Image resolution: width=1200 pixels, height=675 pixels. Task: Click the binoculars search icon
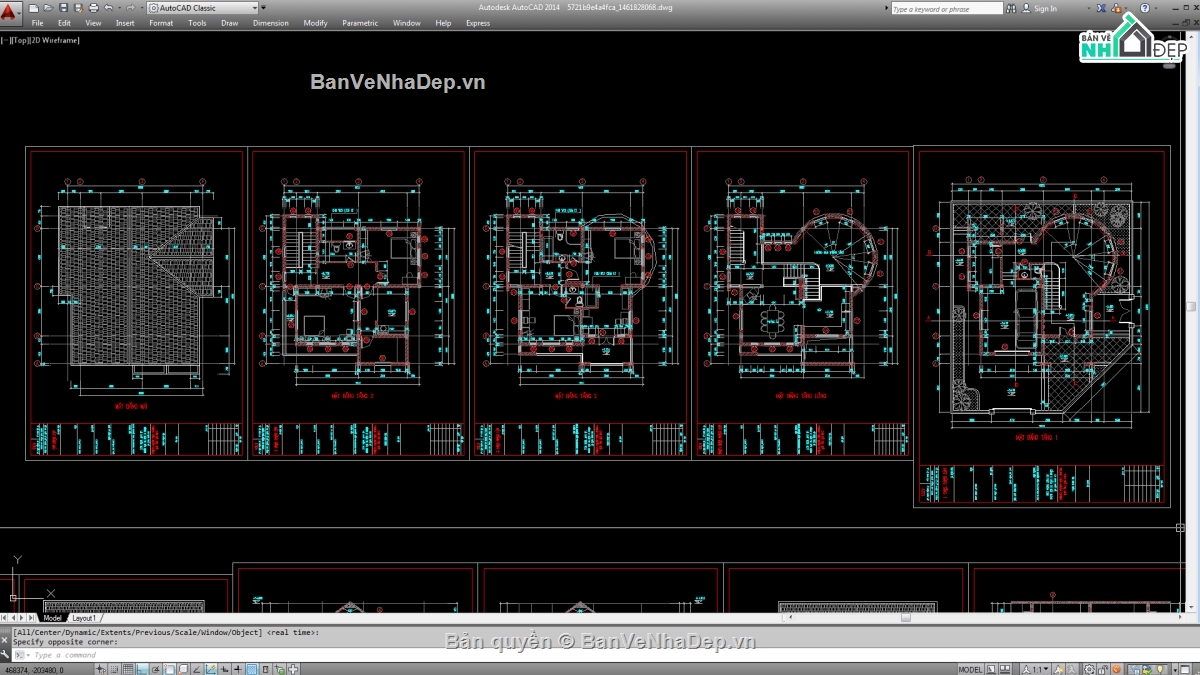coord(1012,8)
